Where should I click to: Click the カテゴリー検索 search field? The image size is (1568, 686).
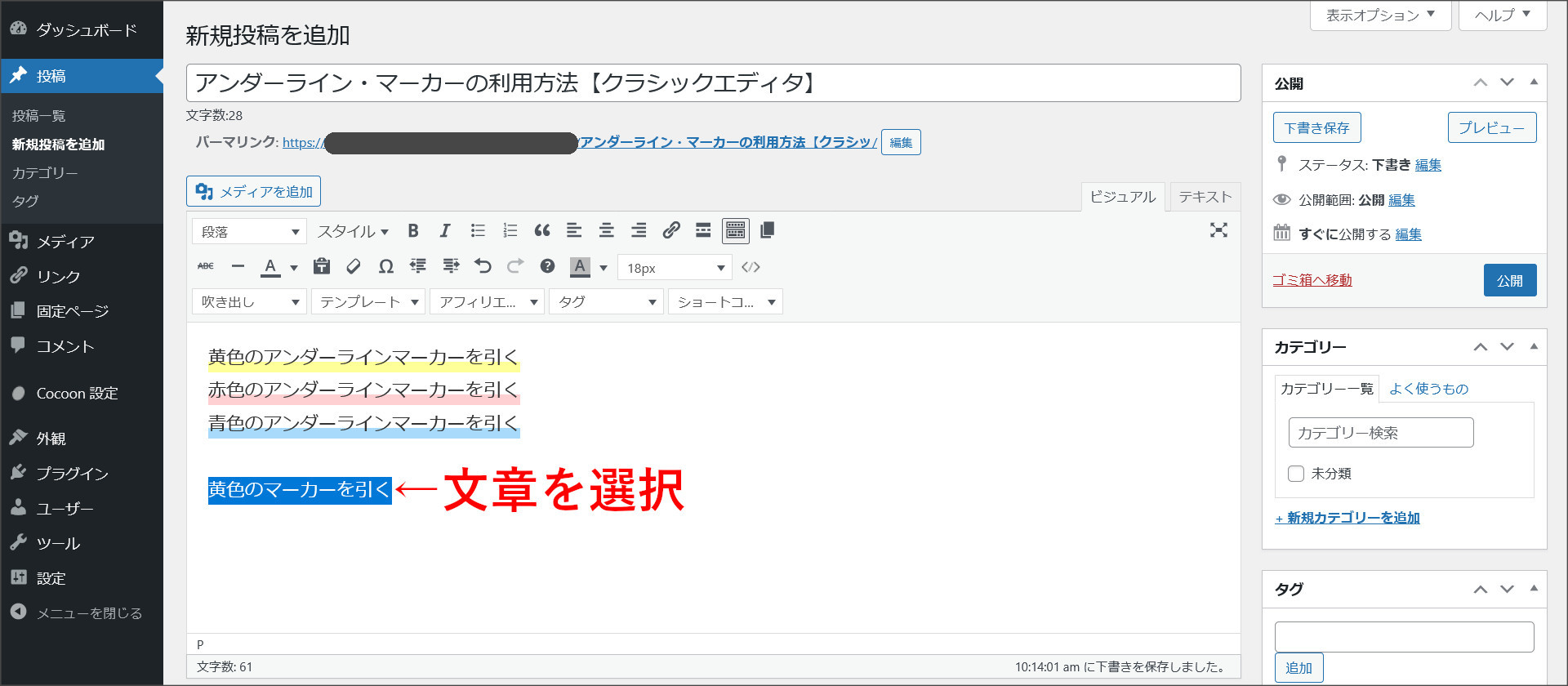1381,433
